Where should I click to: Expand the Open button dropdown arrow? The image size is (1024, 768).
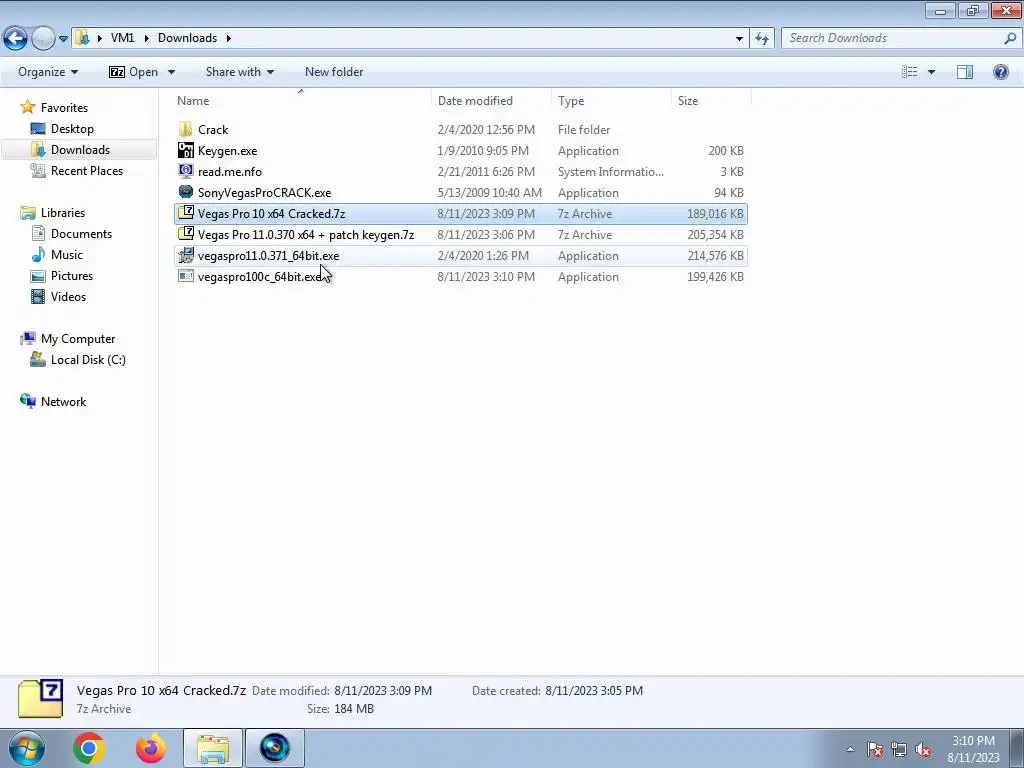point(171,72)
